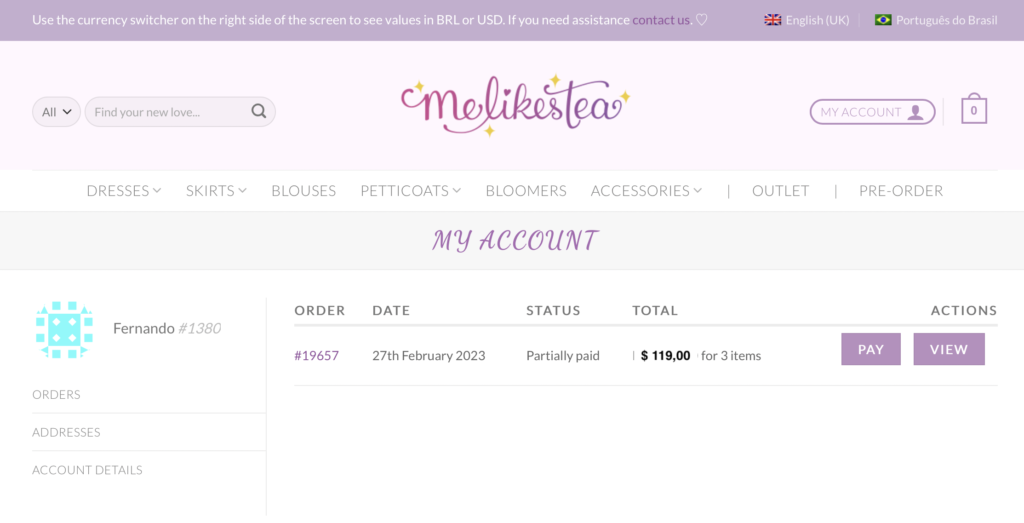The width and height of the screenshot is (1024, 523).
Task: Expand the Skirts menu
Action: [x=216, y=191]
